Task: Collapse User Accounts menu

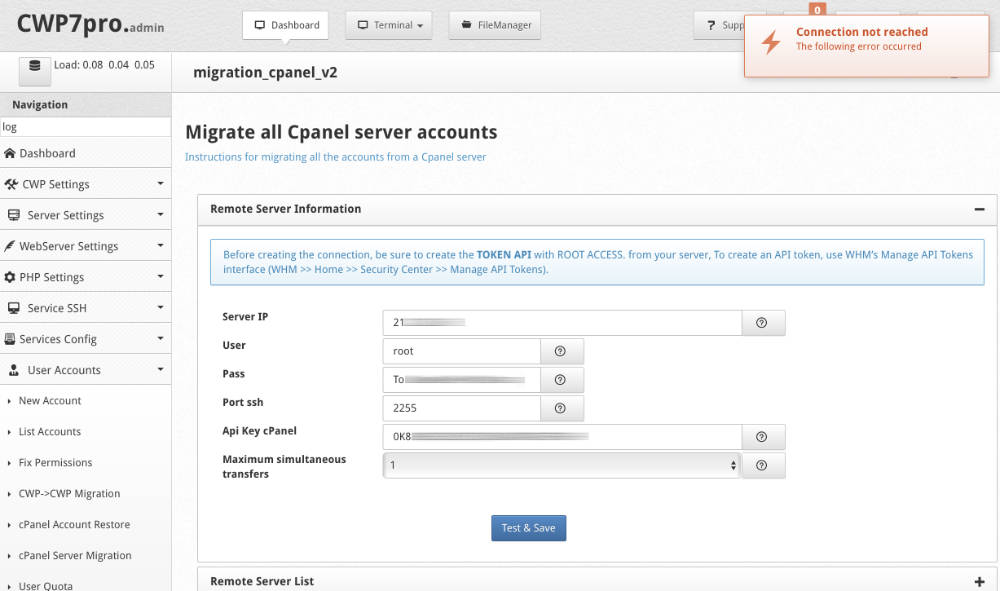Action: click(85, 370)
